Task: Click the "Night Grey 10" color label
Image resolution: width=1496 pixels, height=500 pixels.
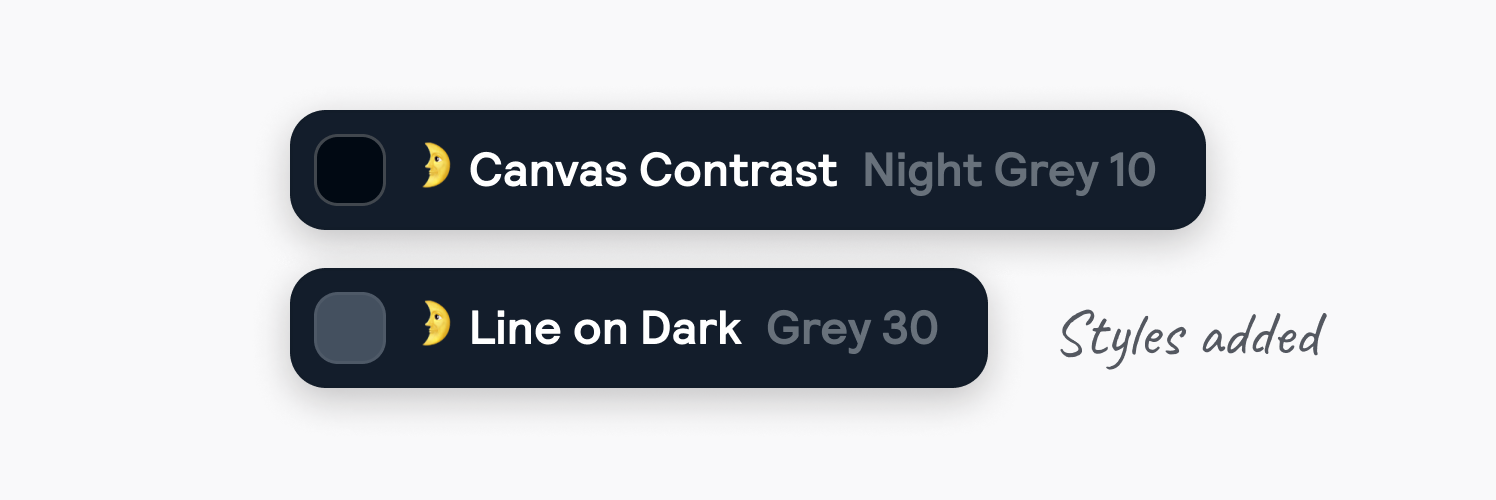Action: click(1009, 171)
